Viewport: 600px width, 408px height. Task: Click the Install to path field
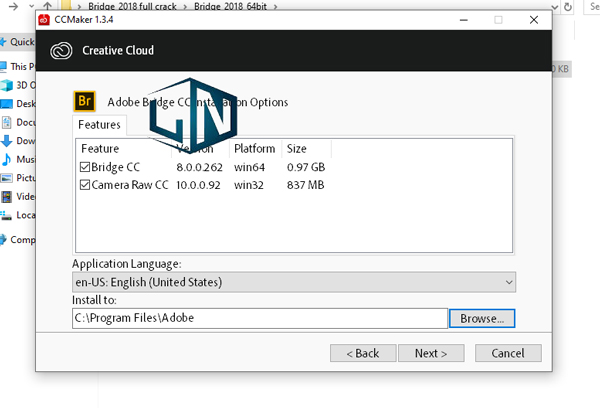pyautogui.click(x=260, y=318)
